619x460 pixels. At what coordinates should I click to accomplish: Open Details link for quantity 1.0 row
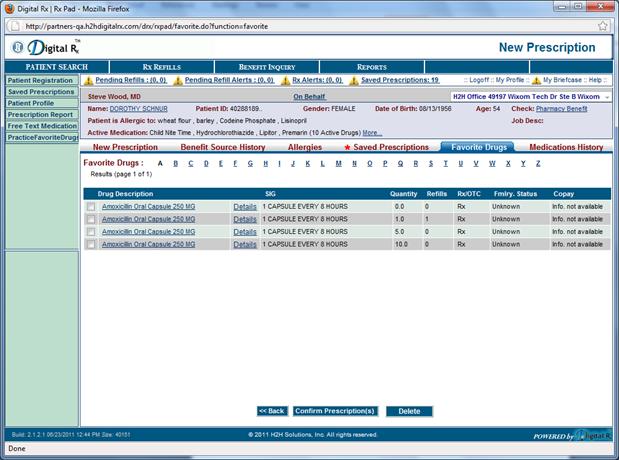[245, 219]
